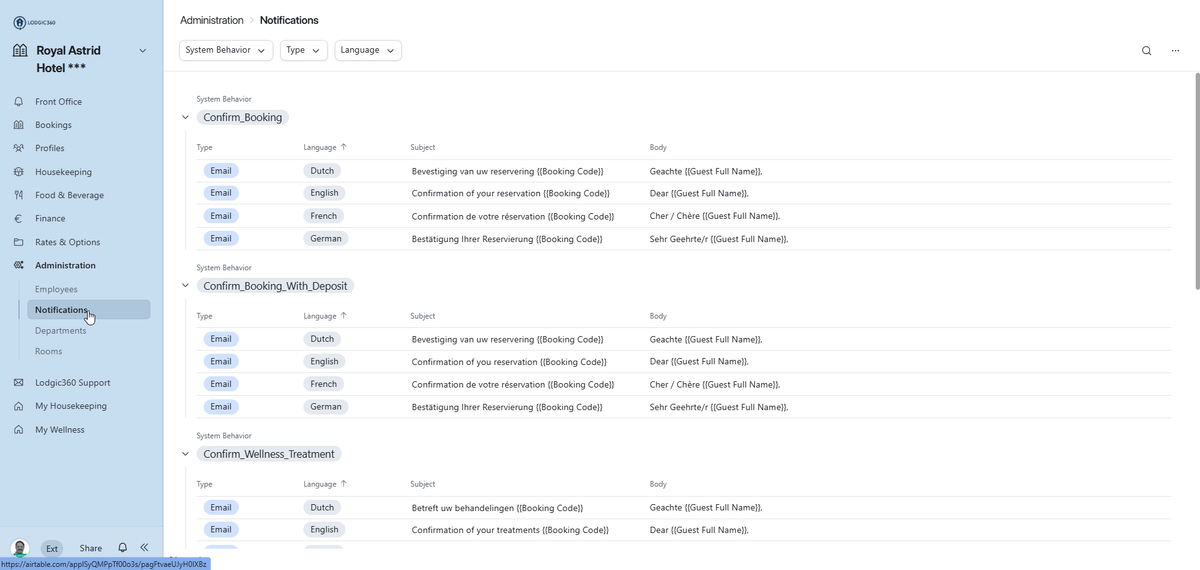Select Finance in sidebar

[50, 219]
